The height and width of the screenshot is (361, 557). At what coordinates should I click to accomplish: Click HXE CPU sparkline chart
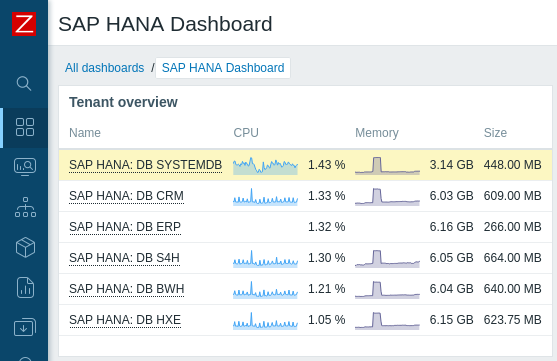(x=265, y=320)
